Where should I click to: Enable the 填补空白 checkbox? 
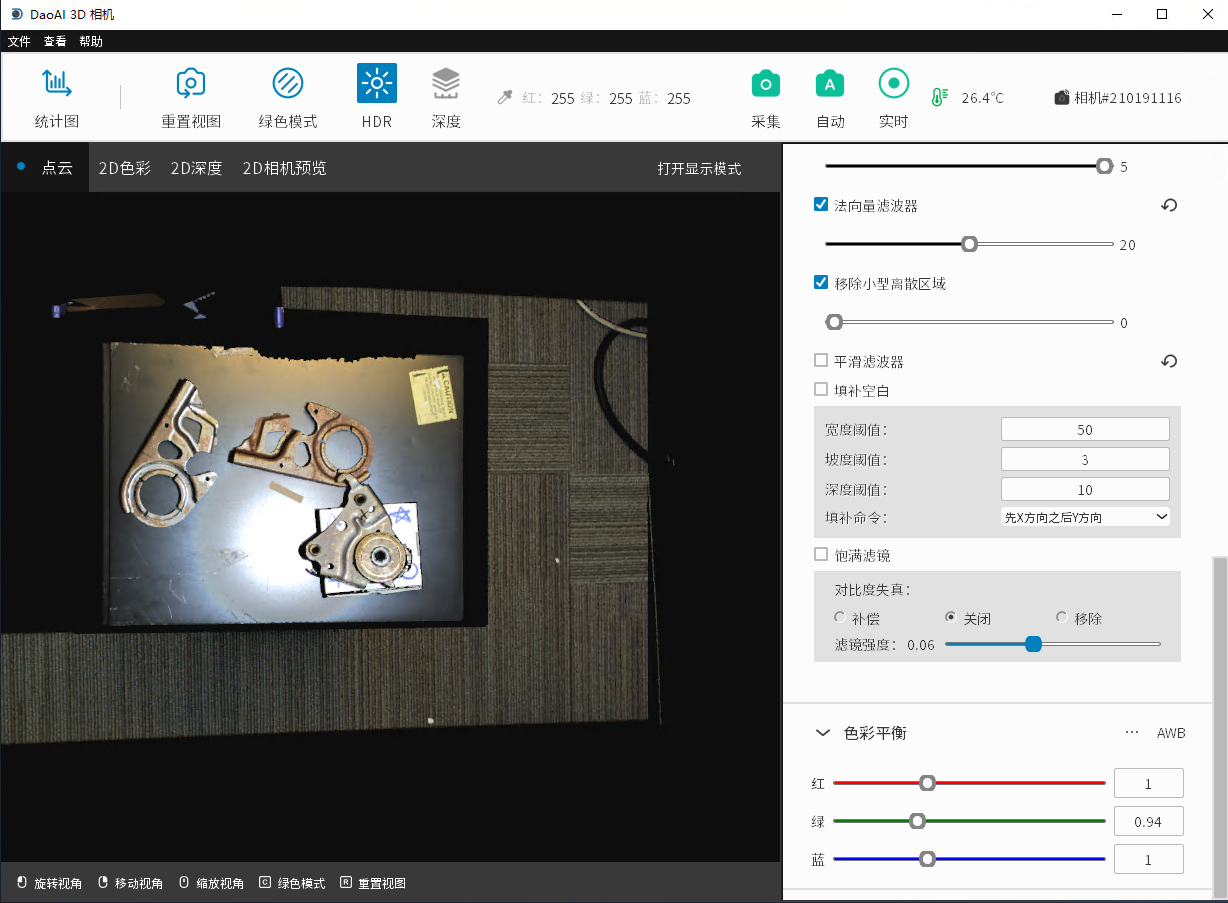821,390
